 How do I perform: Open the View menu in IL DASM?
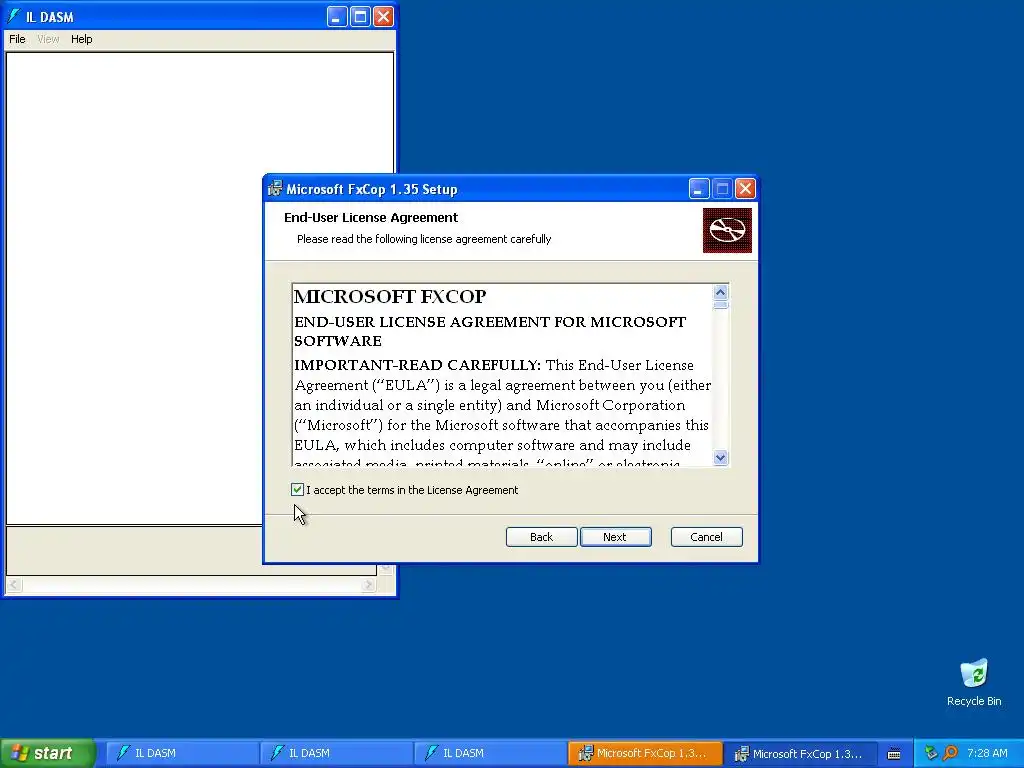click(48, 39)
